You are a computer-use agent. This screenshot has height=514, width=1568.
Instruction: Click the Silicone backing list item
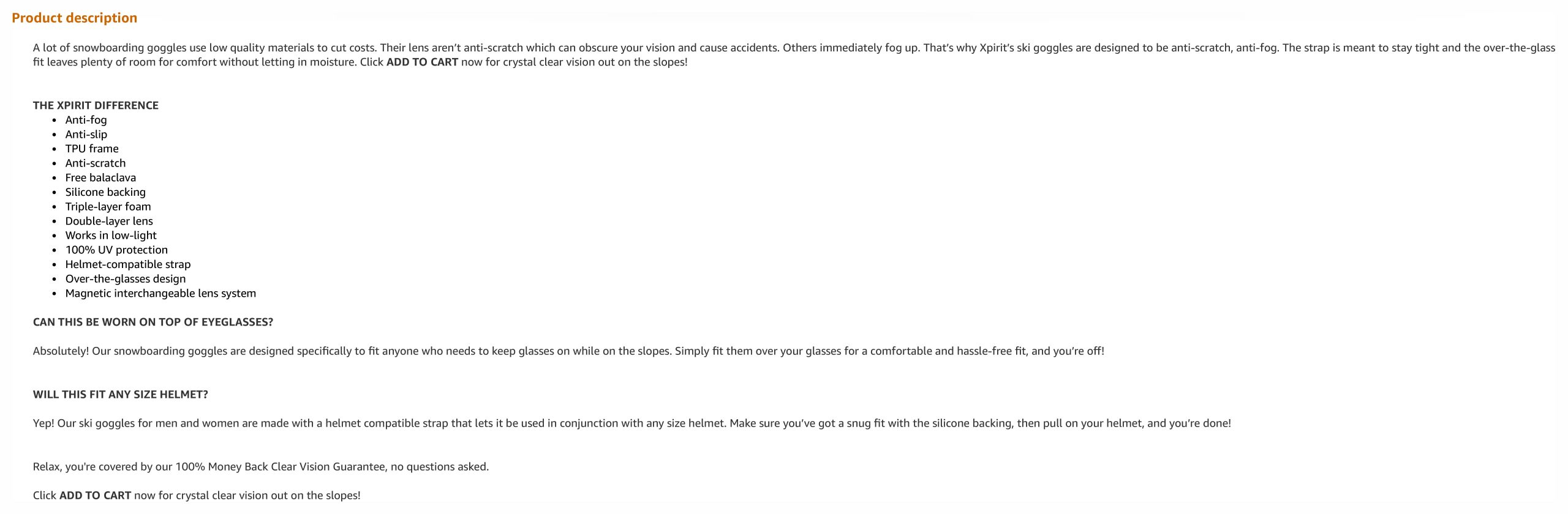coord(105,192)
